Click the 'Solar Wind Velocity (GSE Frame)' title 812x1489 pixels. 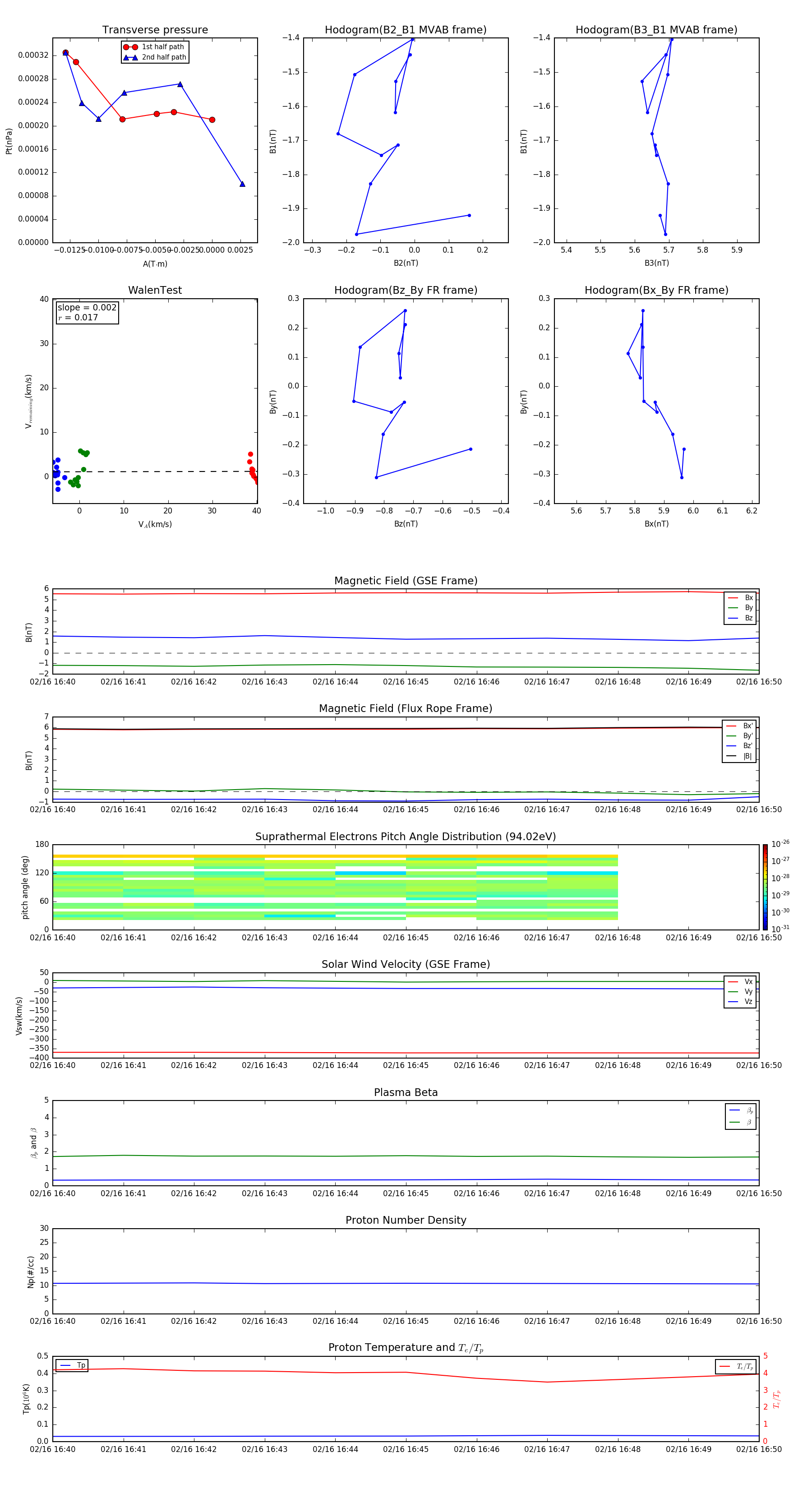406,964
